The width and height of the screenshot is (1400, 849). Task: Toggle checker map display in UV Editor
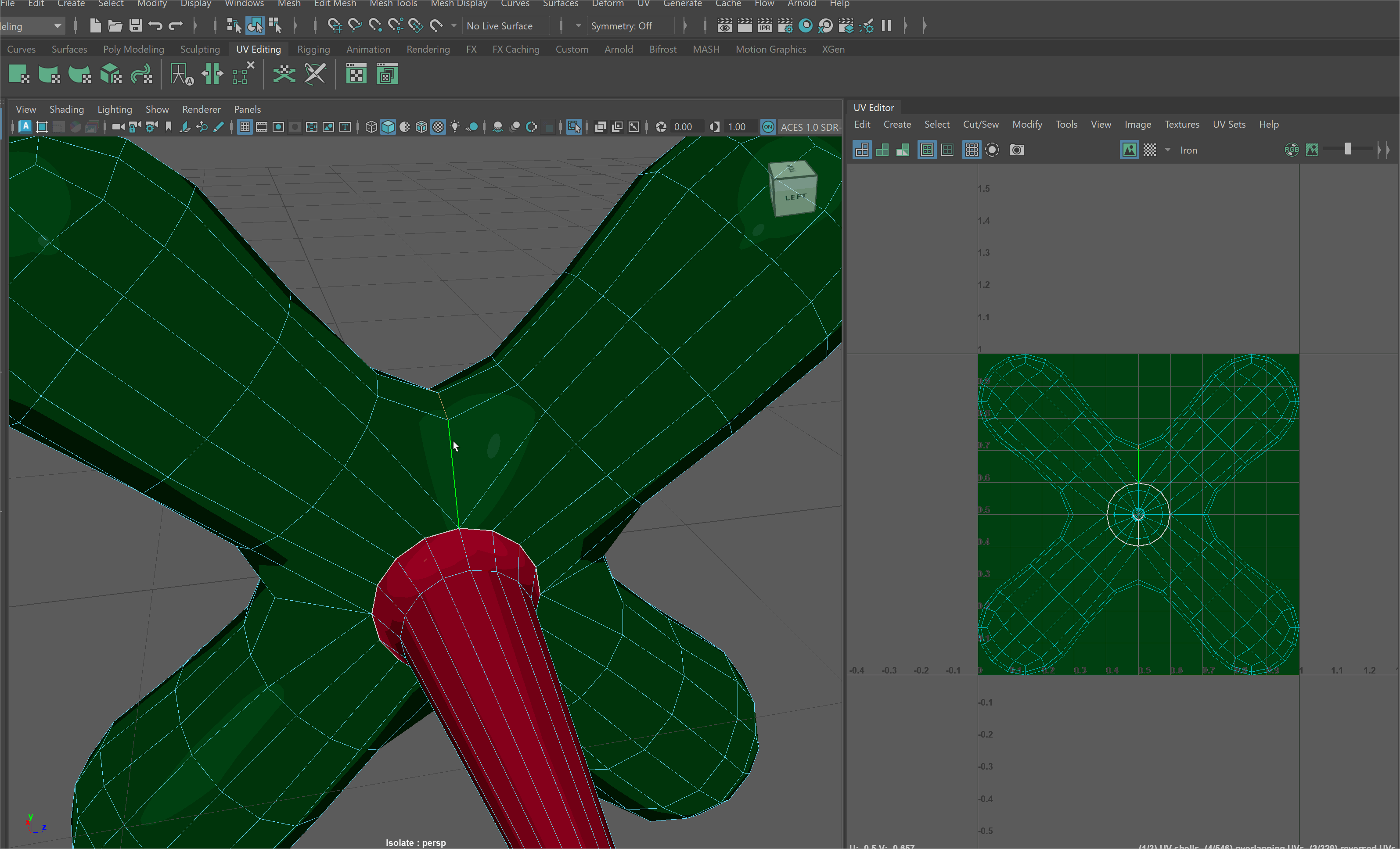click(x=1149, y=150)
